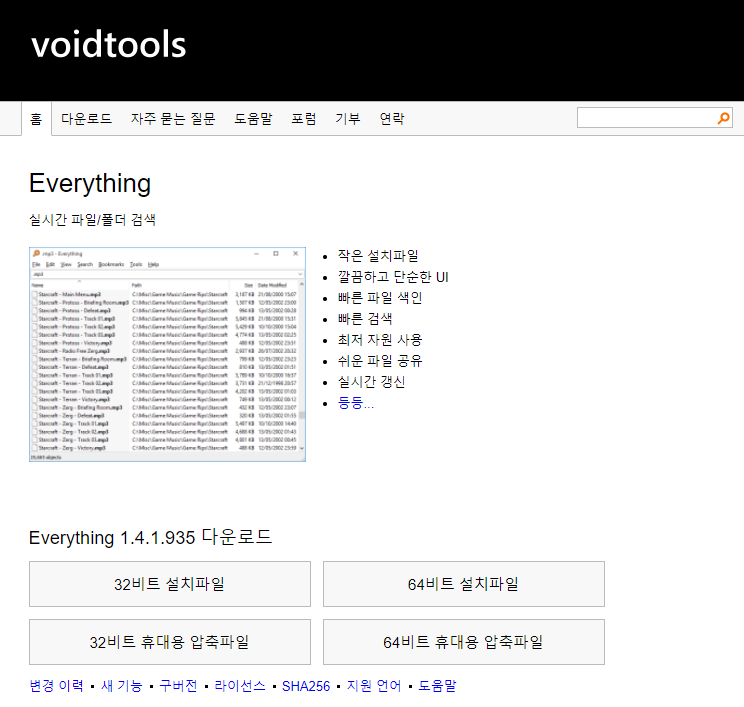Click the 실시간 갱신 bullet text
The height and width of the screenshot is (707, 744).
372,382
